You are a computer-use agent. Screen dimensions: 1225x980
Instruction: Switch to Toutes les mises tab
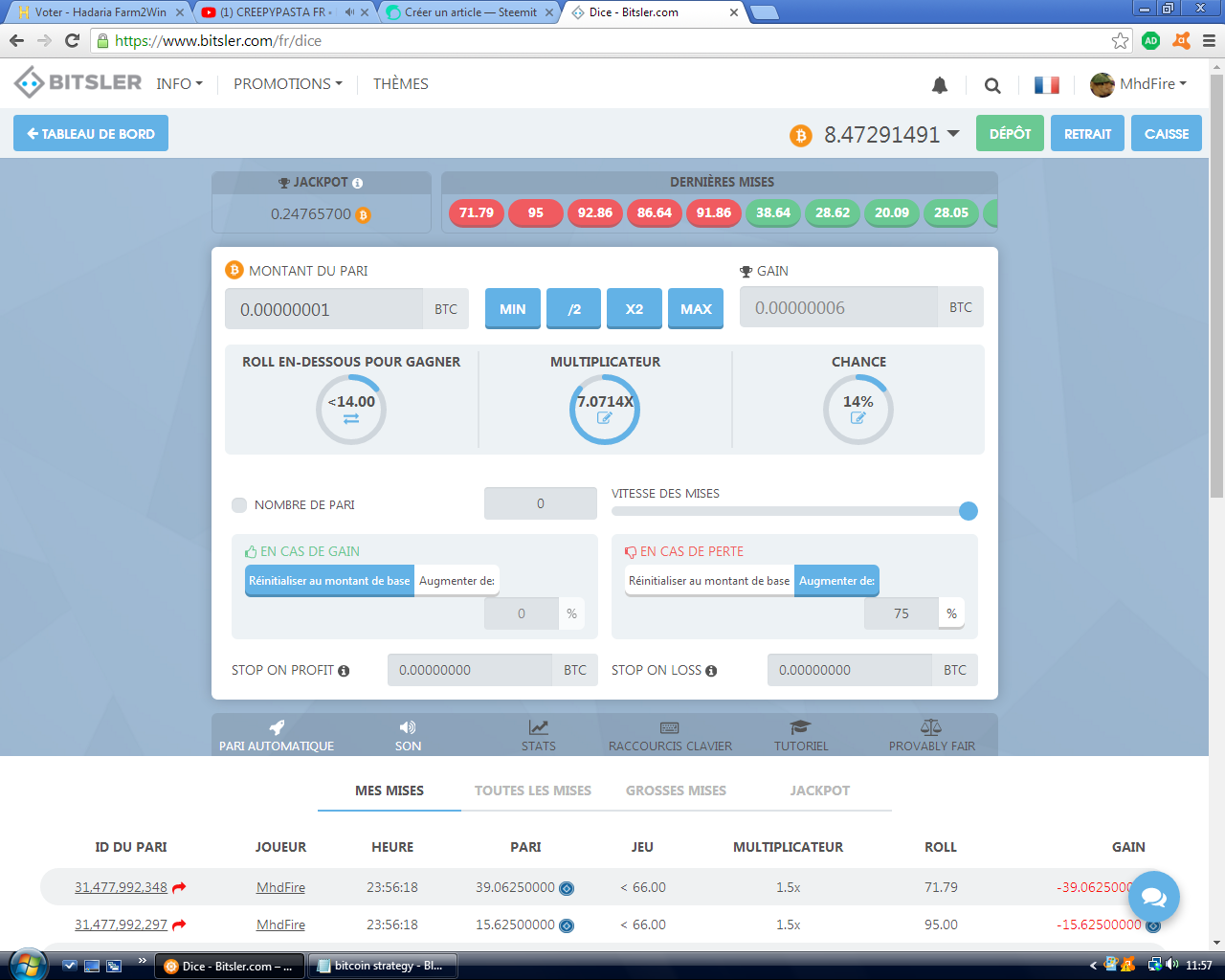pyautogui.click(x=533, y=791)
